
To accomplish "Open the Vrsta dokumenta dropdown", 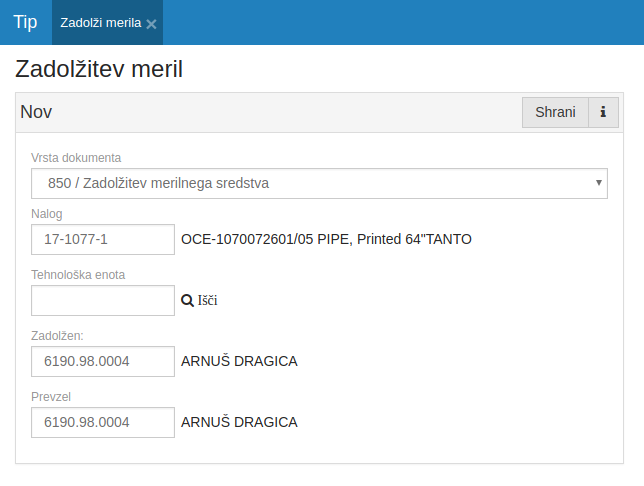I will tap(319, 183).
